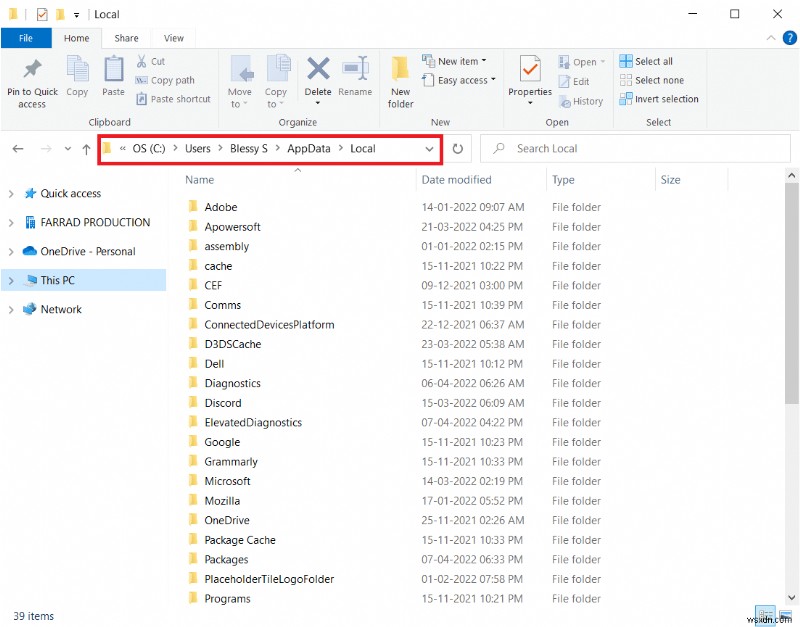
Task: Toggle the checkbox icon in the title bar
Action: [42, 14]
